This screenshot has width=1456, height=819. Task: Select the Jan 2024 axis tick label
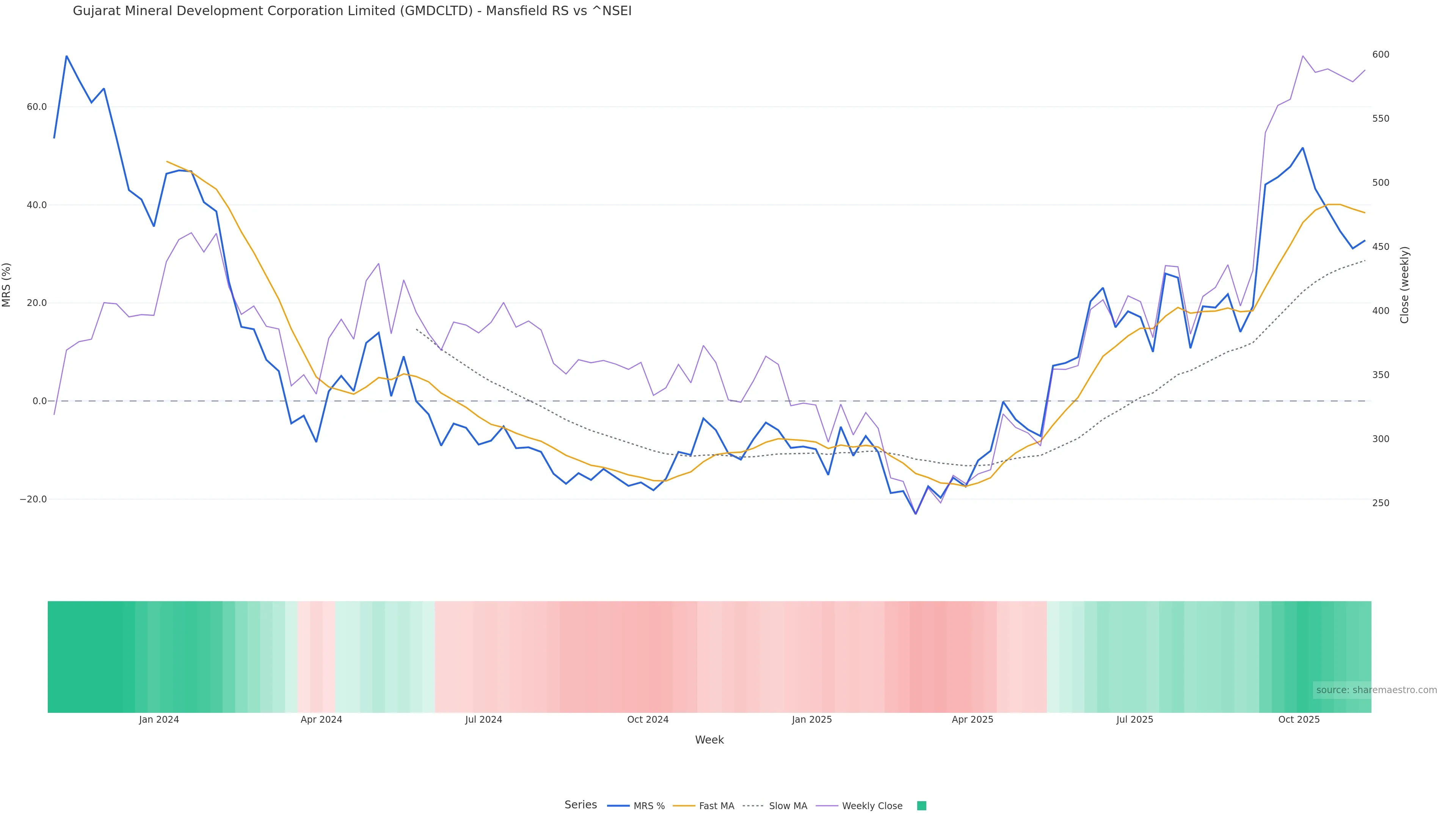pos(159,720)
